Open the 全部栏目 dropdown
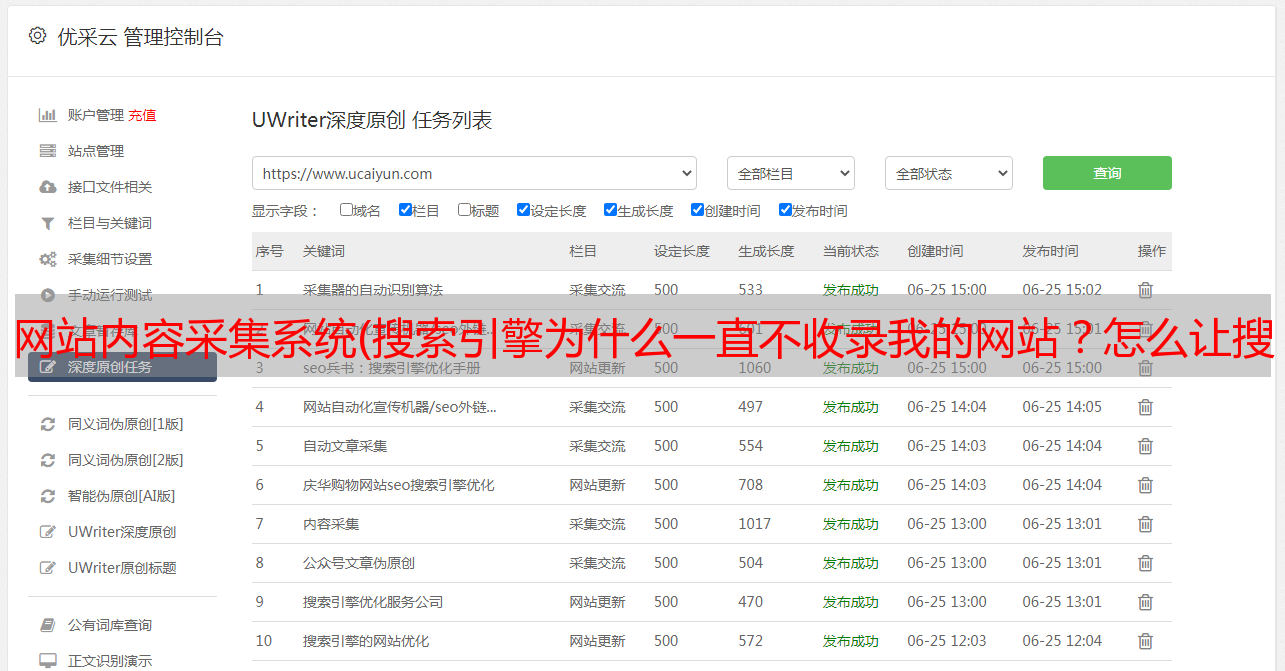 tap(791, 173)
